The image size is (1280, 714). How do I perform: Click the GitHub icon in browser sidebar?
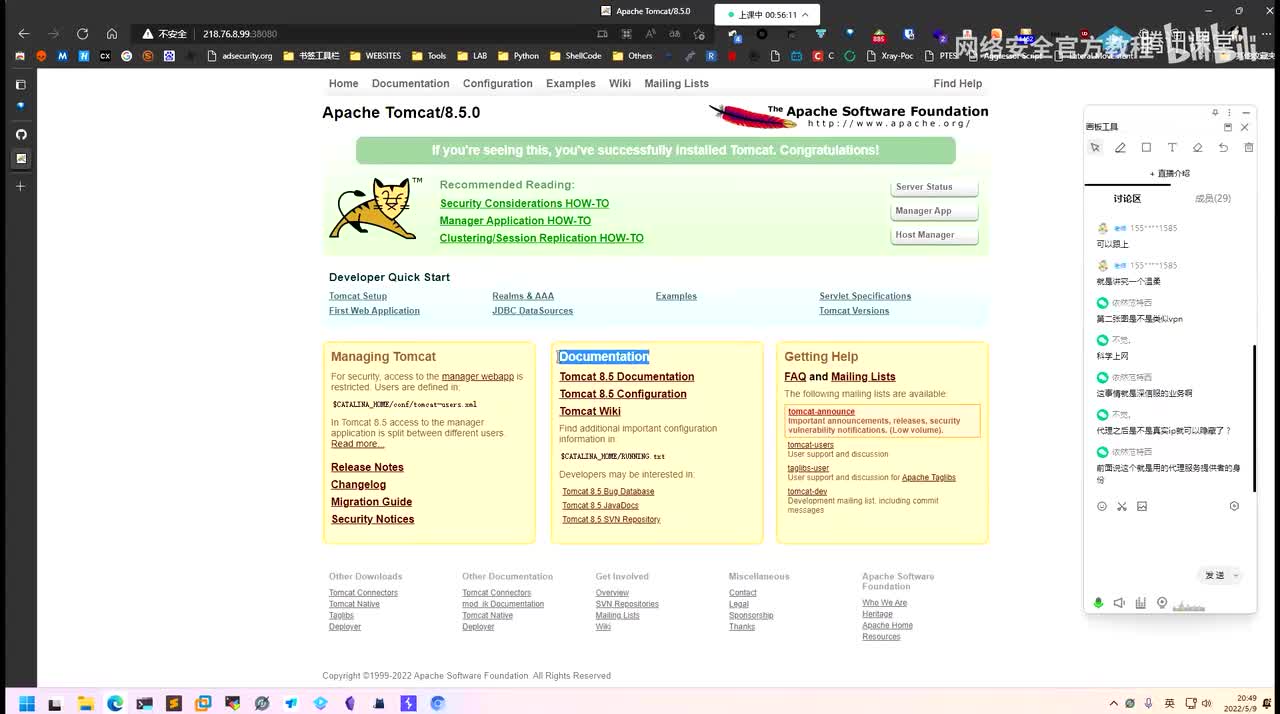pyautogui.click(x=20, y=134)
